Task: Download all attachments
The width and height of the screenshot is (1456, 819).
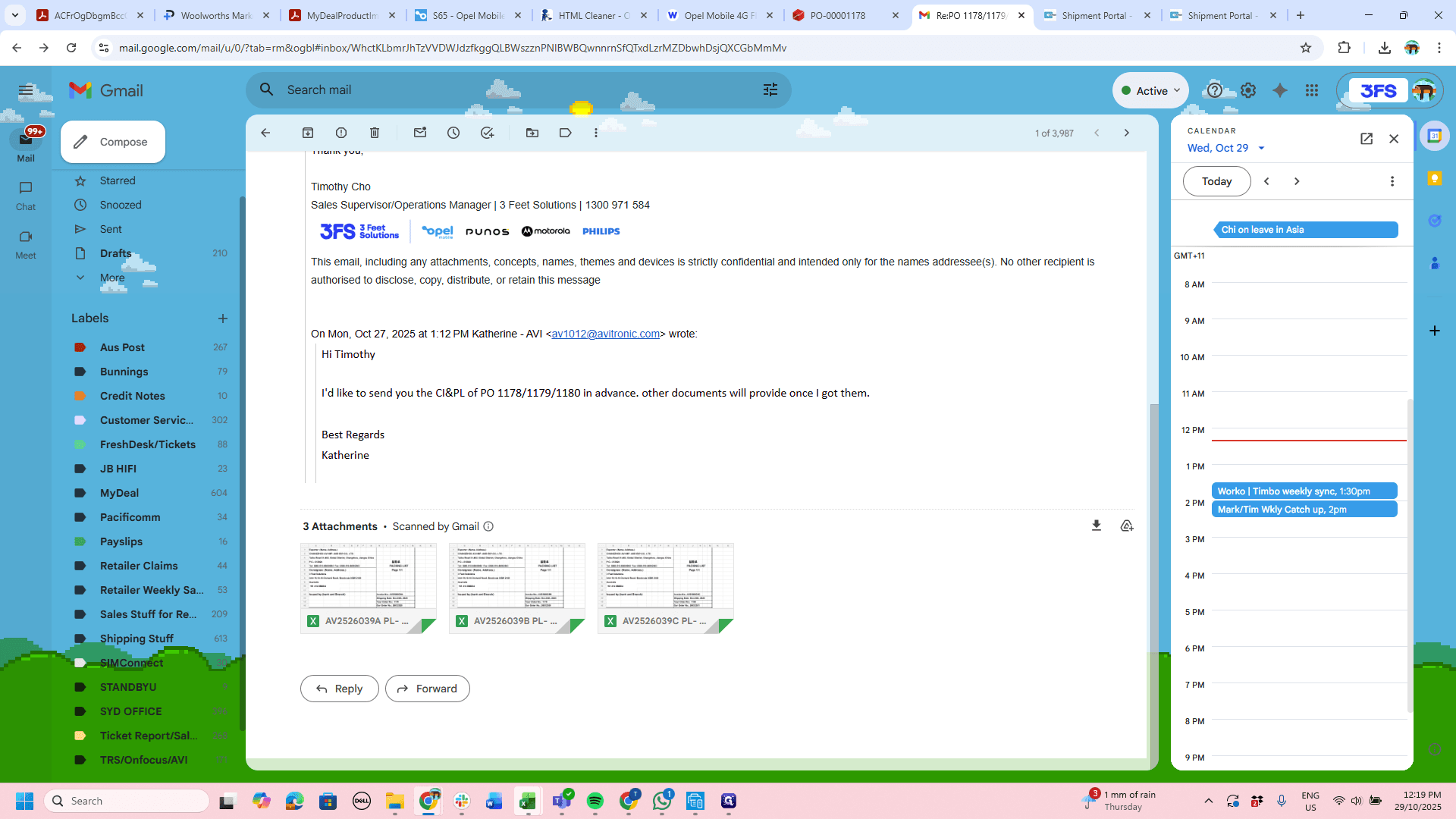Action: 1097,526
